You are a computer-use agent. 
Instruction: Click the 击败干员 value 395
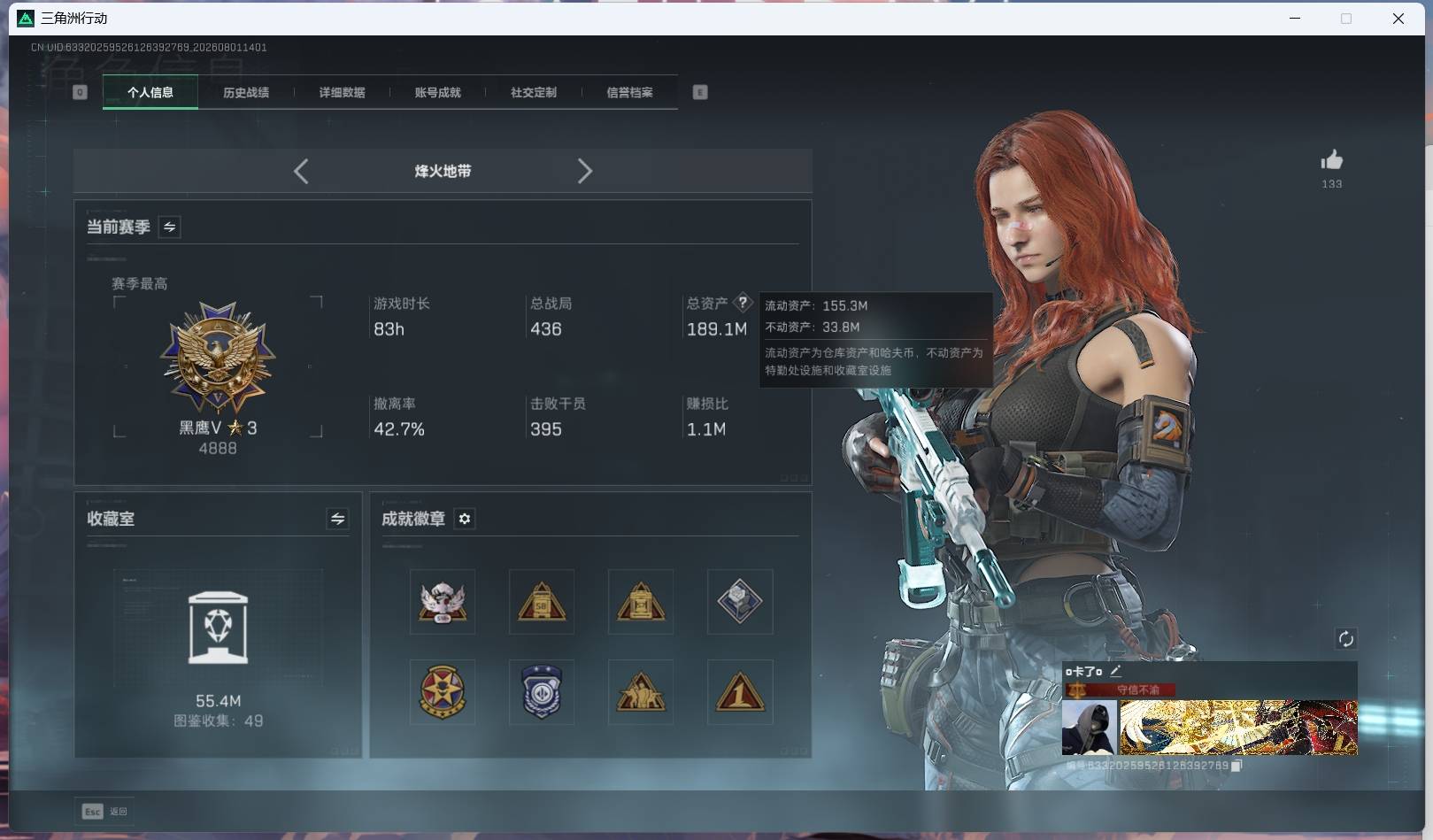[x=545, y=429]
